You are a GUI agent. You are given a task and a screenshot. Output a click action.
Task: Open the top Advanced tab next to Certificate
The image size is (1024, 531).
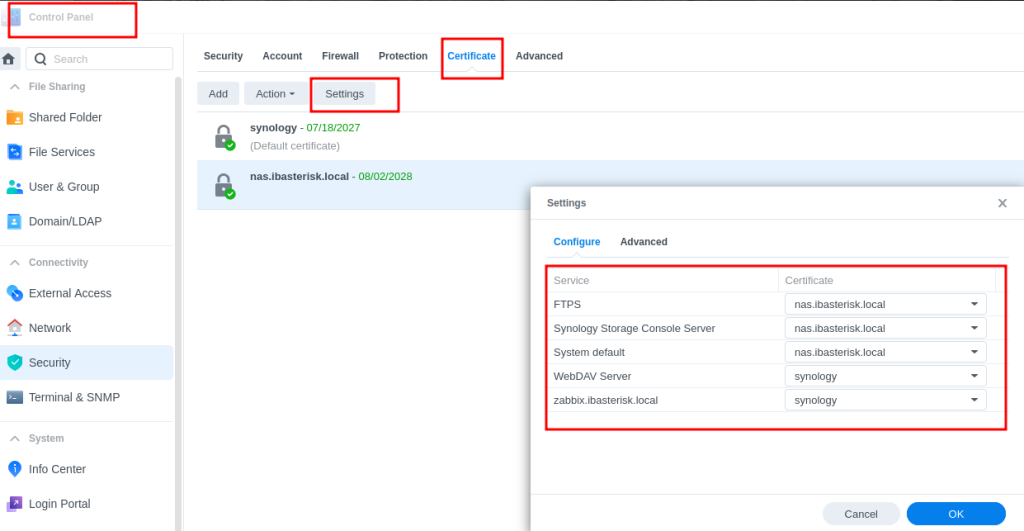point(539,56)
